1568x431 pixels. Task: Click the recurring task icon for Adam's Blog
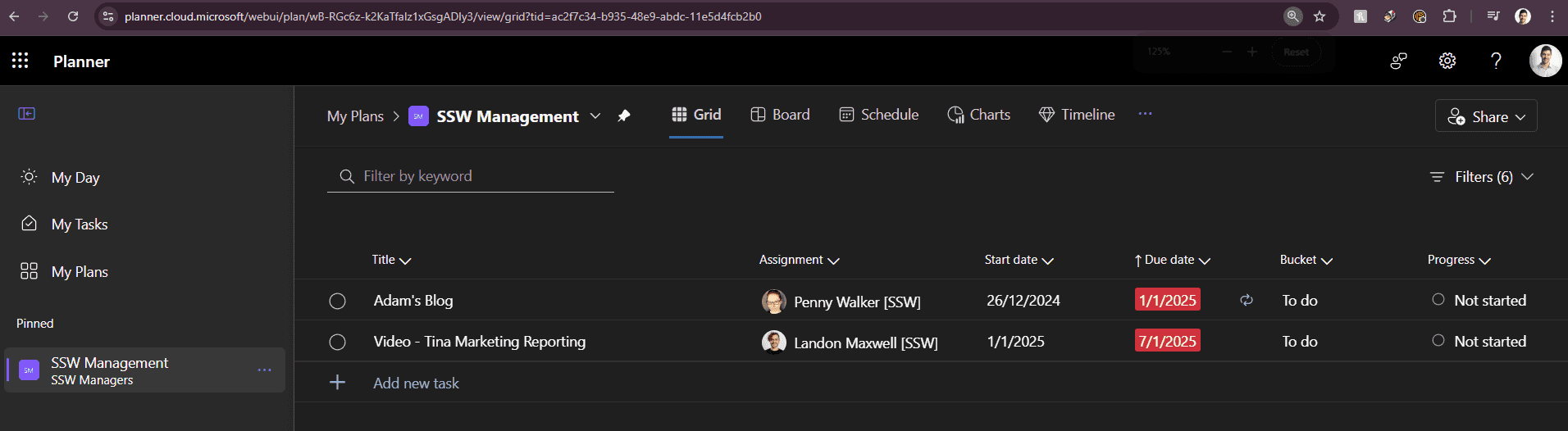tap(1247, 301)
